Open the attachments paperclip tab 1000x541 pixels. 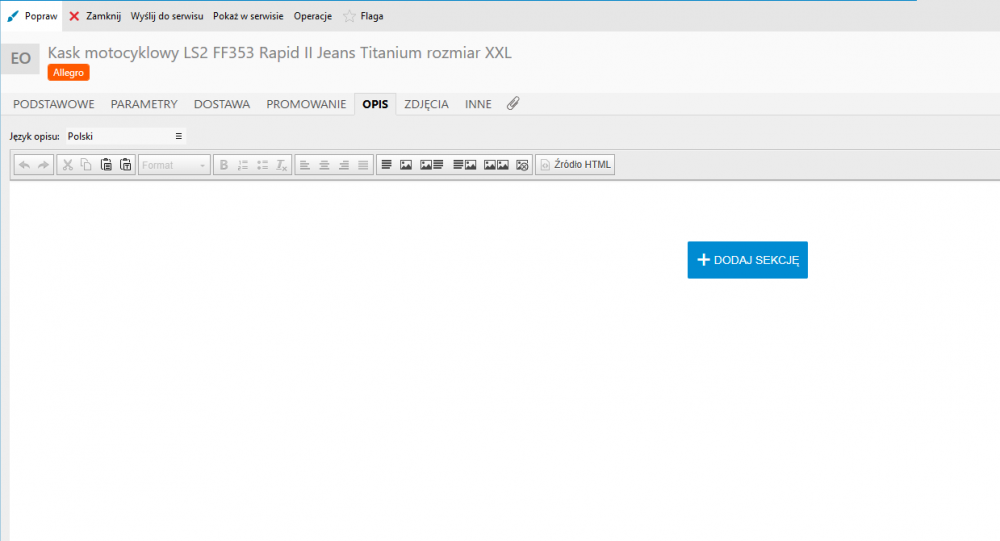pos(513,103)
